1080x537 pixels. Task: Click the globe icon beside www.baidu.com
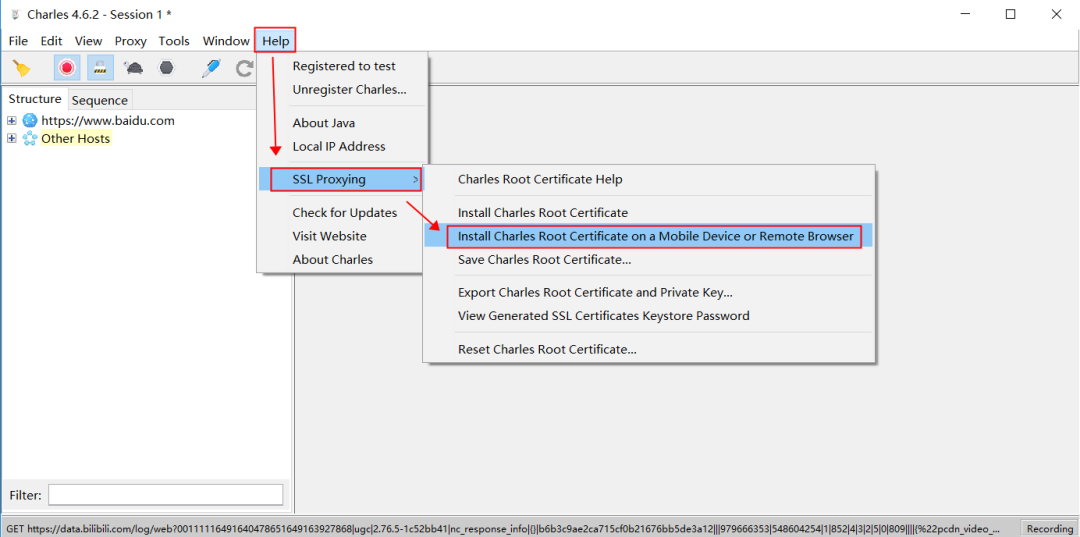pos(30,120)
